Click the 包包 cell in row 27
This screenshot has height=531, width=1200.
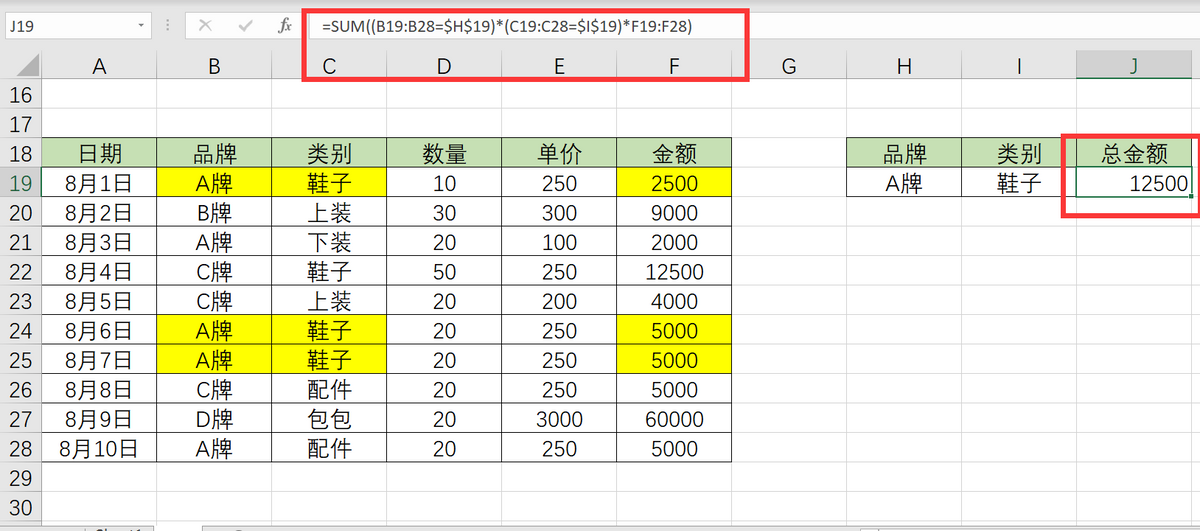329,419
